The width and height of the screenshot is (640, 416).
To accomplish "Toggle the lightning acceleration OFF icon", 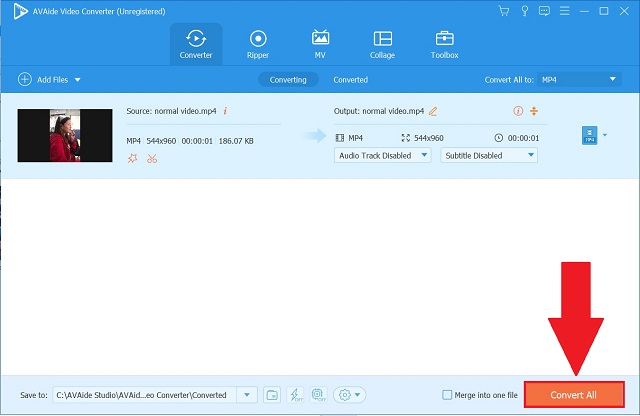I will tap(296, 395).
